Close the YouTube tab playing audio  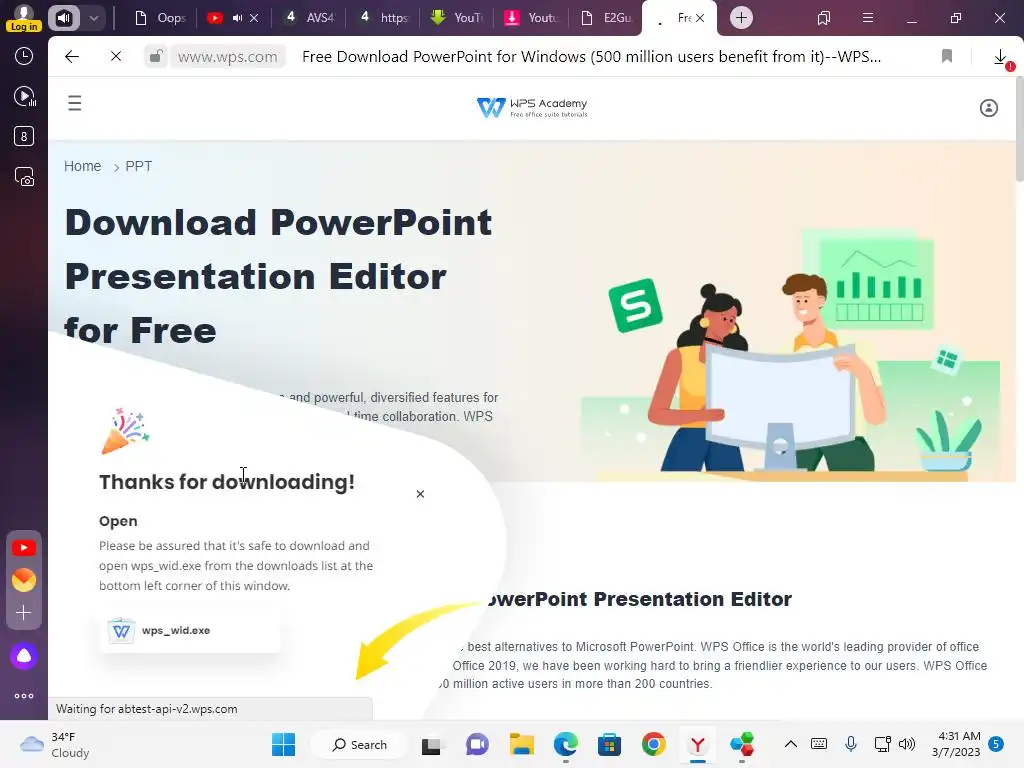[x=254, y=18]
